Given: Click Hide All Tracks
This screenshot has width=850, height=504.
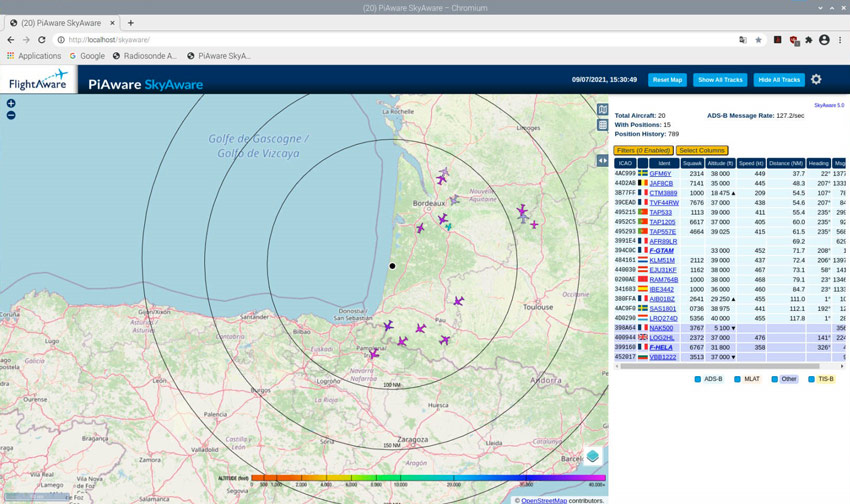Looking at the screenshot, I should 779,80.
